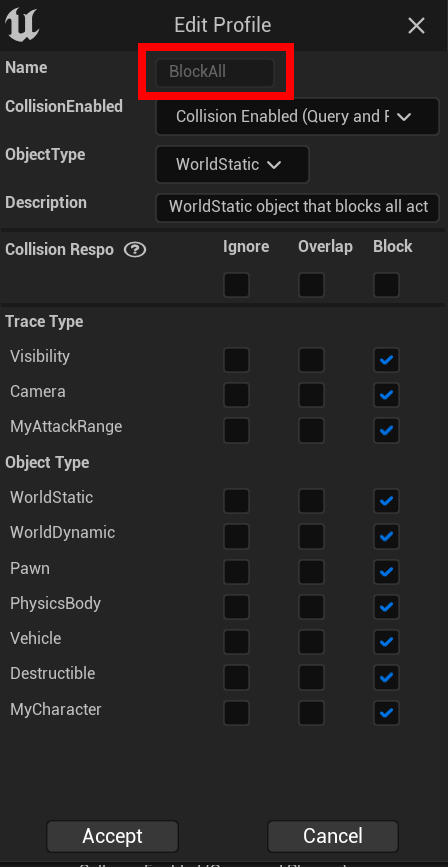The height and width of the screenshot is (867, 448).
Task: Click the Accept button
Action: [x=112, y=836]
